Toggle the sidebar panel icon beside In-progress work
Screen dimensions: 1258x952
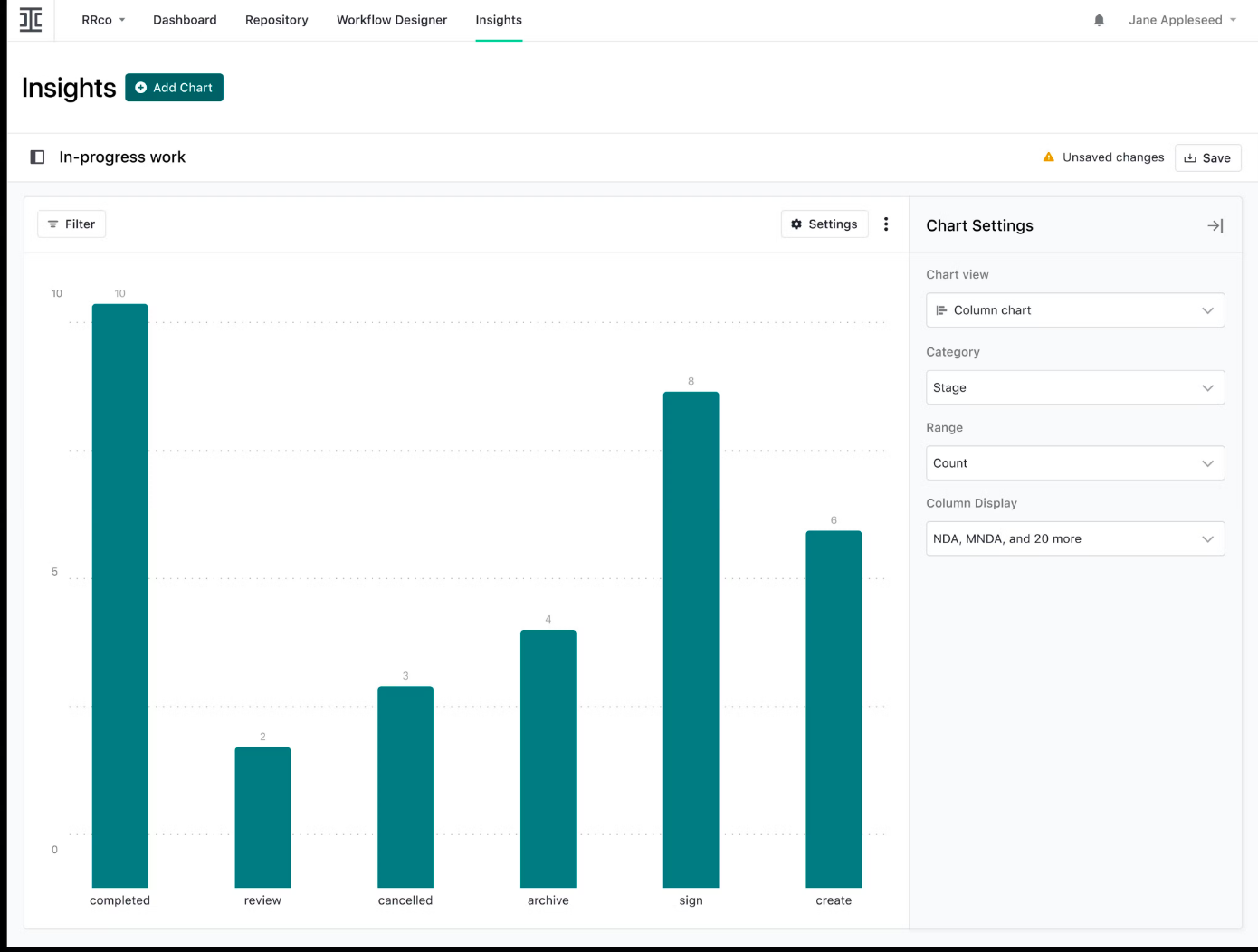(37, 157)
